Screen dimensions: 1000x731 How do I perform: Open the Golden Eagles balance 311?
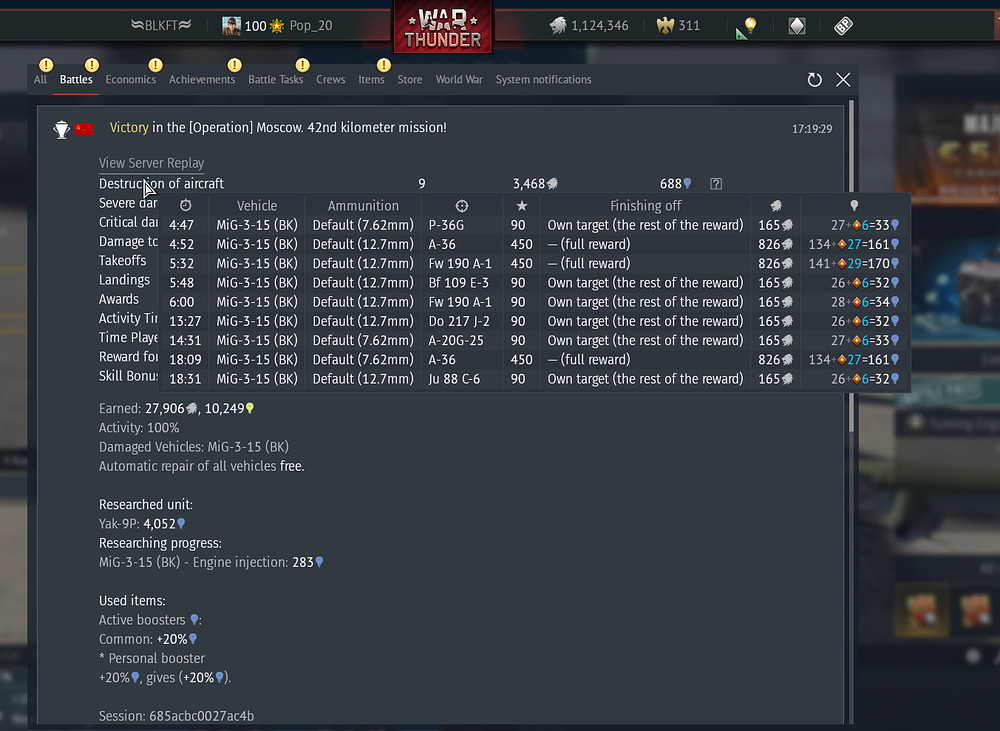pos(679,26)
